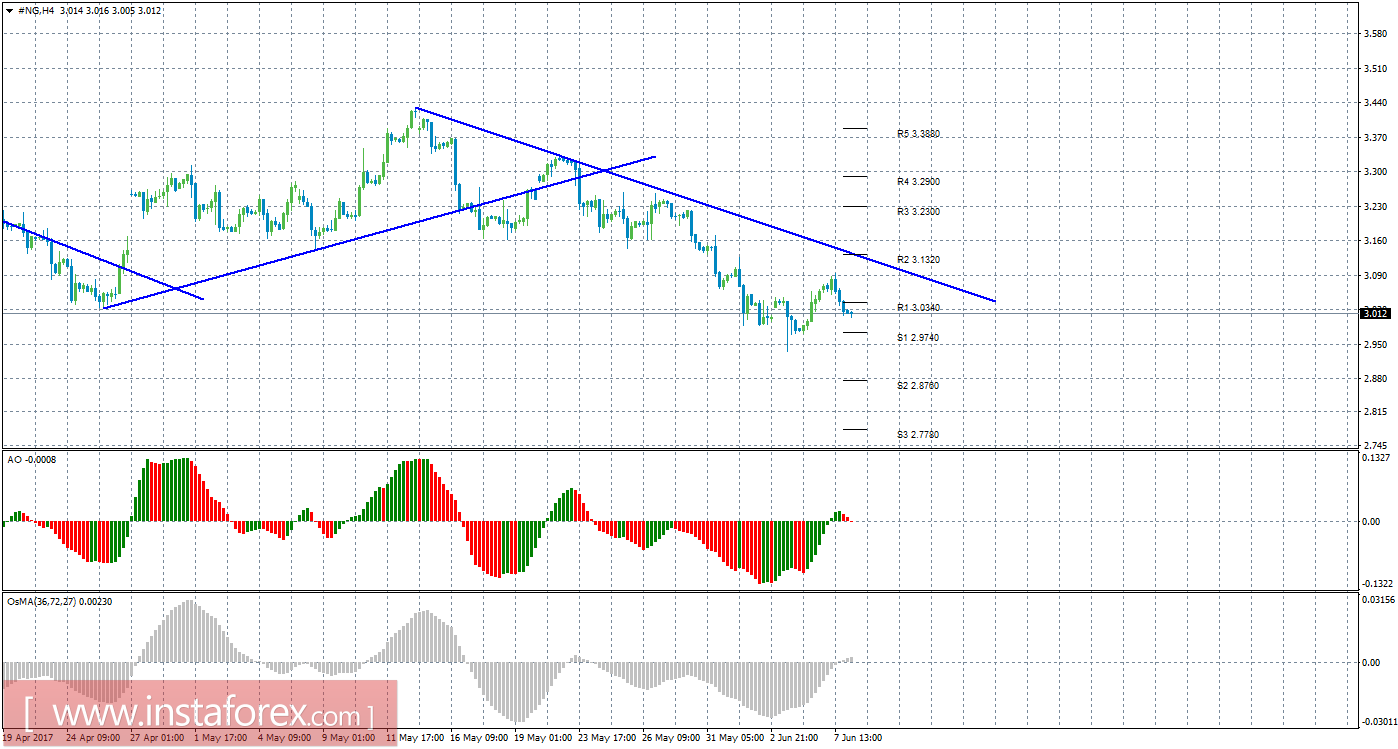The width and height of the screenshot is (1398, 749).
Task: Select the R1 3.0340 pivot label
Action: [x=918, y=308]
